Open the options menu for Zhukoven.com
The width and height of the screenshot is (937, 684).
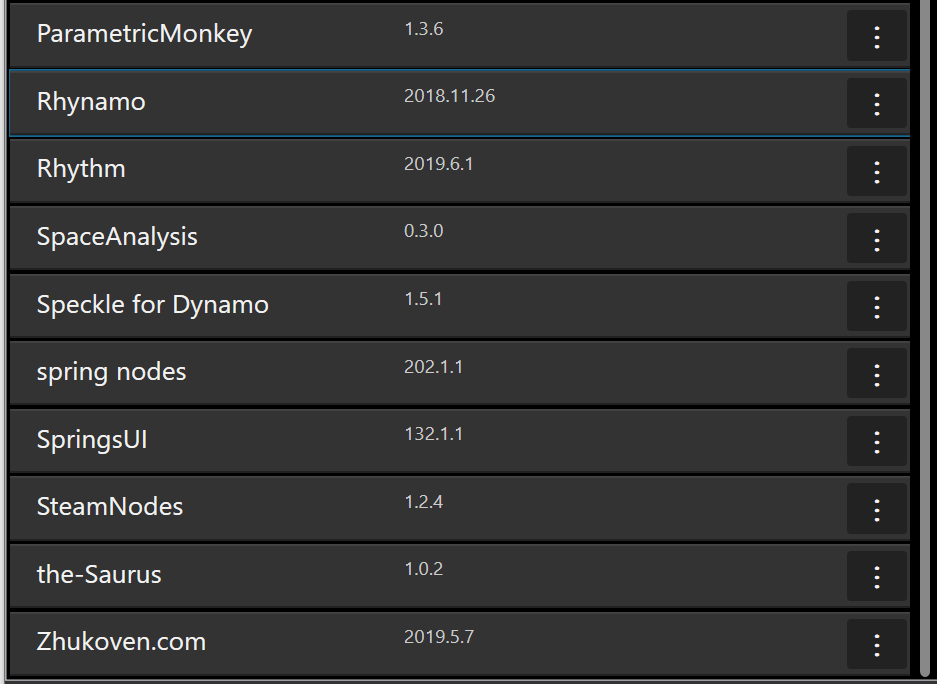(877, 643)
